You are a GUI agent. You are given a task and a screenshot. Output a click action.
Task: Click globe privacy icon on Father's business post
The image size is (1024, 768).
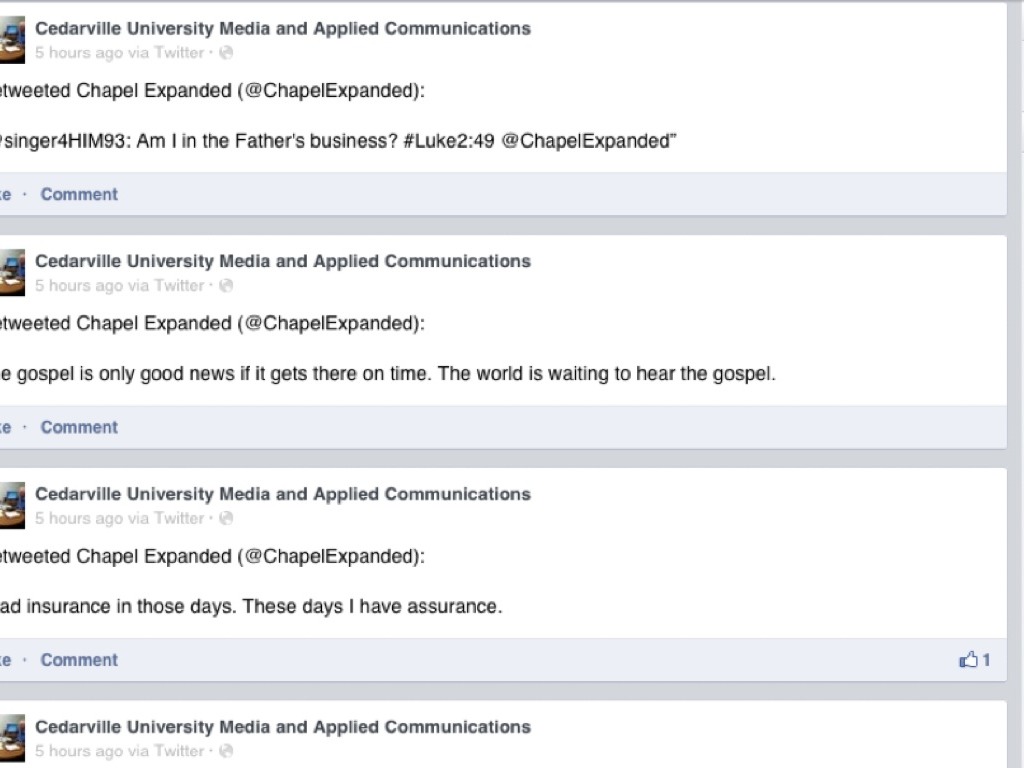point(226,53)
